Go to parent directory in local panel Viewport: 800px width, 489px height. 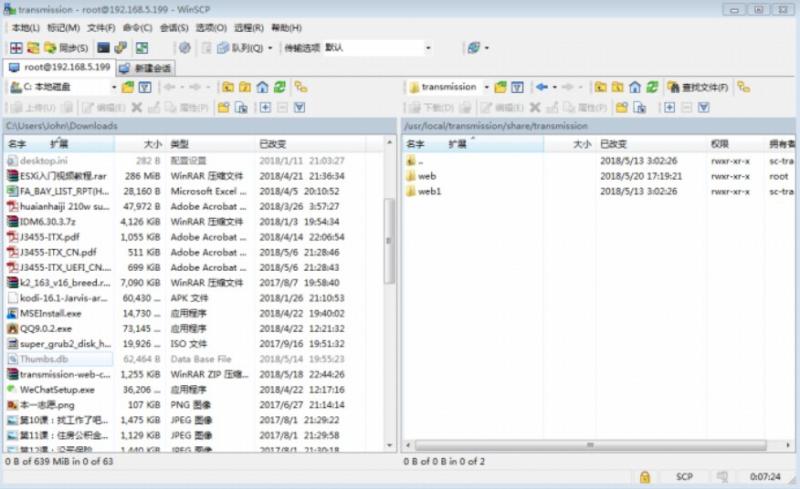coord(228,87)
